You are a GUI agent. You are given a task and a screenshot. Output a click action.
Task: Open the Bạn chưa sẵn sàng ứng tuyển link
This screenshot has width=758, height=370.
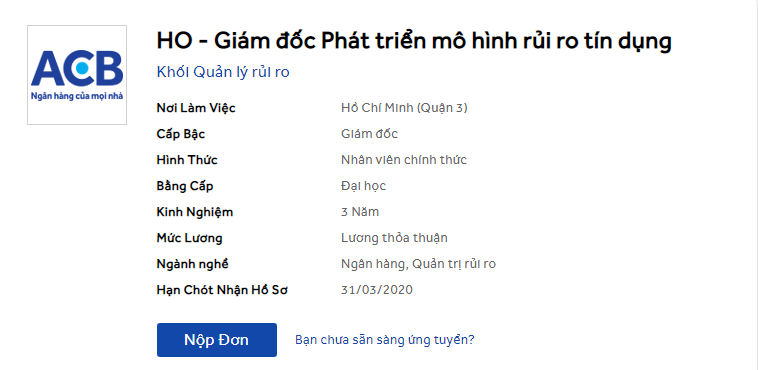[x=385, y=340]
